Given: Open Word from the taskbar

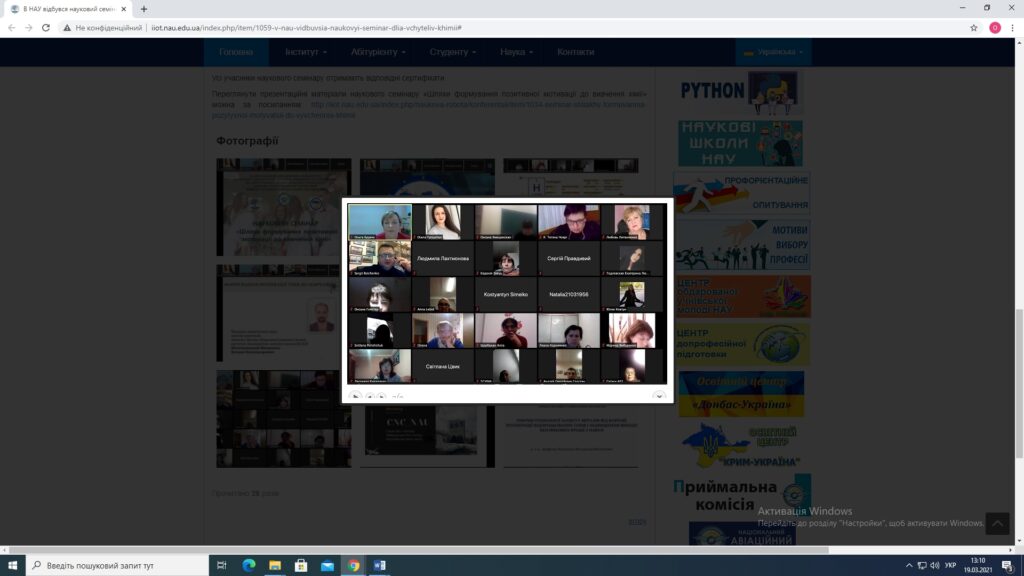Looking at the screenshot, I should [379, 565].
